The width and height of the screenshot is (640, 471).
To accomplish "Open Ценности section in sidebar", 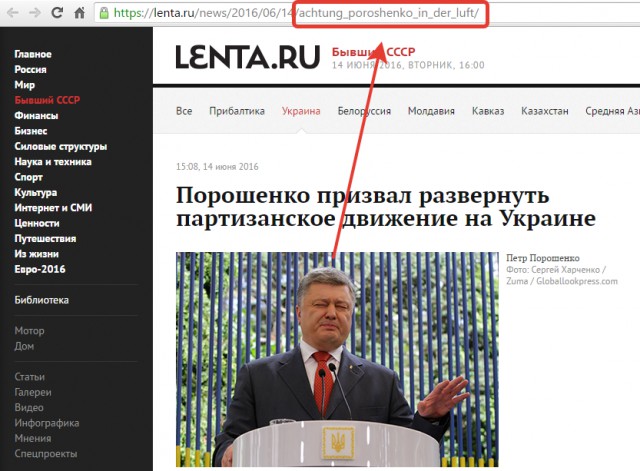I will pyautogui.click(x=37, y=223).
